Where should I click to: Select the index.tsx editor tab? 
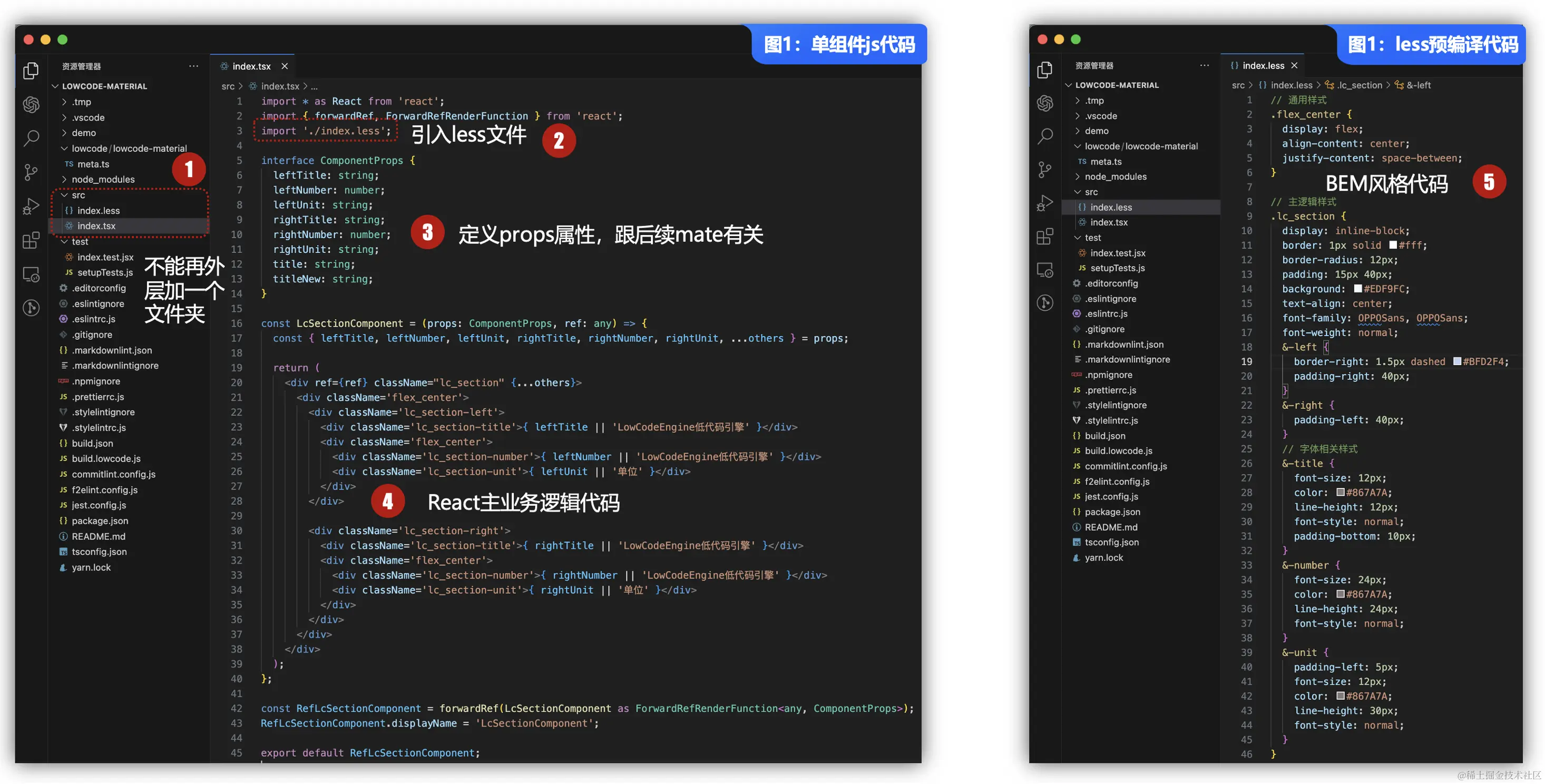251,66
